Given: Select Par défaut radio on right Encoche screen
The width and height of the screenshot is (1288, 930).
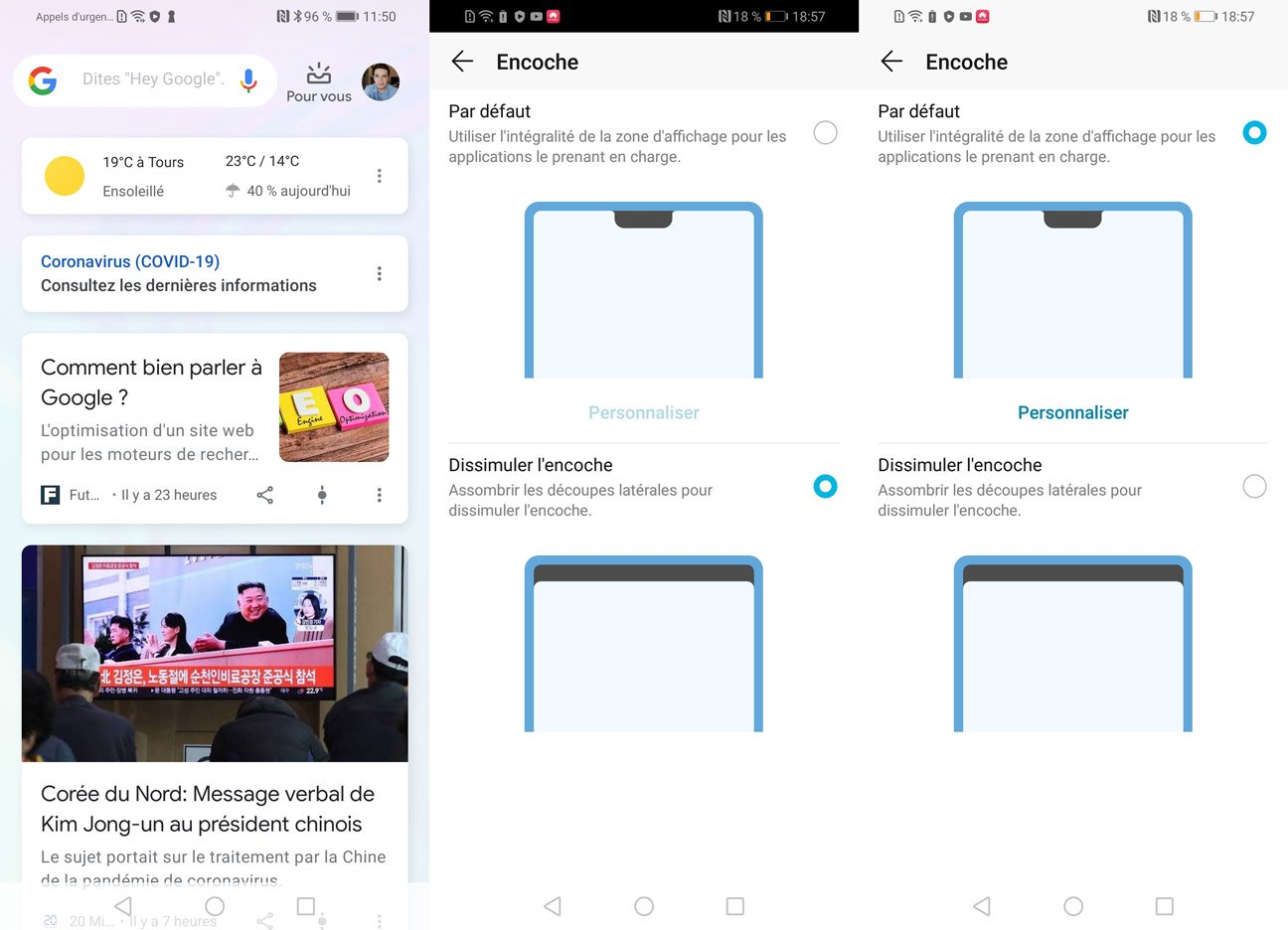Looking at the screenshot, I should pyautogui.click(x=1254, y=132).
